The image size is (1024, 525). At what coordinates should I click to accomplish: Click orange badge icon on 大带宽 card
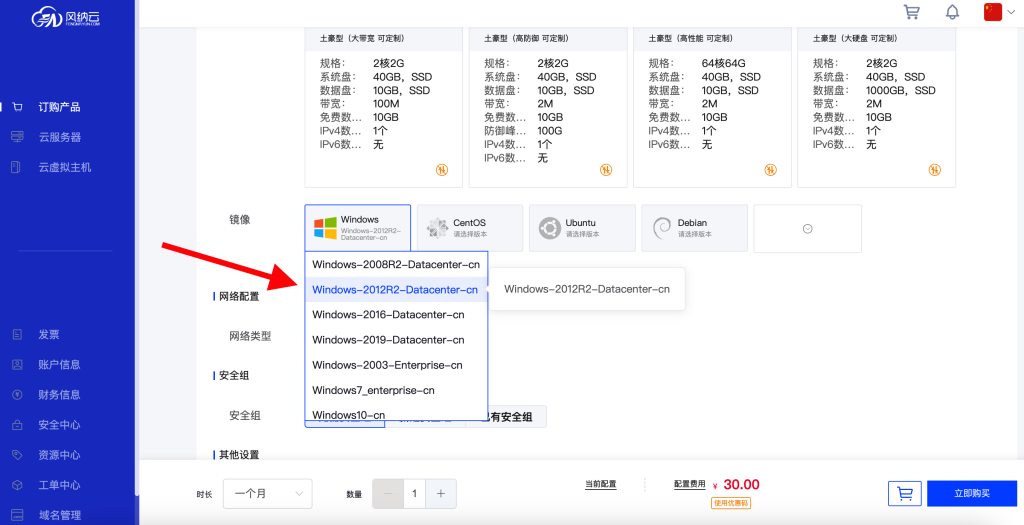pyautogui.click(x=442, y=170)
